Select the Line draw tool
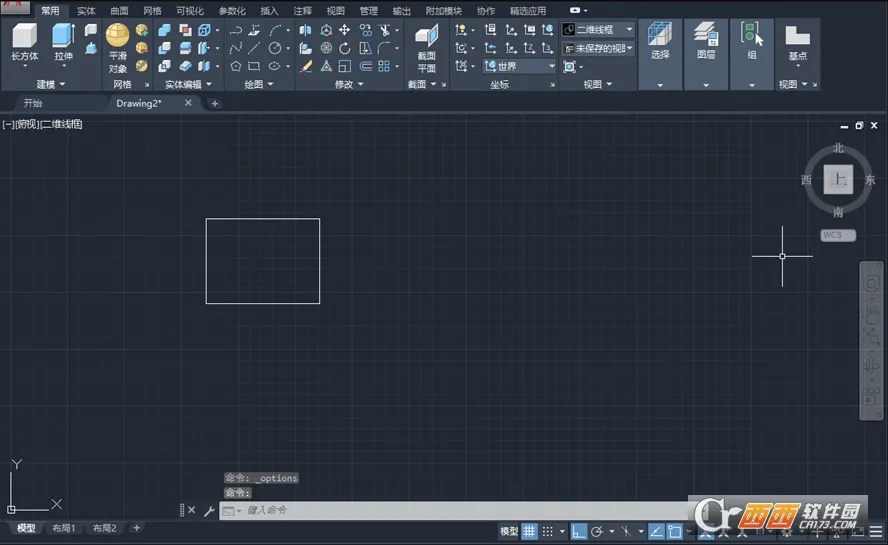The image size is (888, 545). point(254,48)
